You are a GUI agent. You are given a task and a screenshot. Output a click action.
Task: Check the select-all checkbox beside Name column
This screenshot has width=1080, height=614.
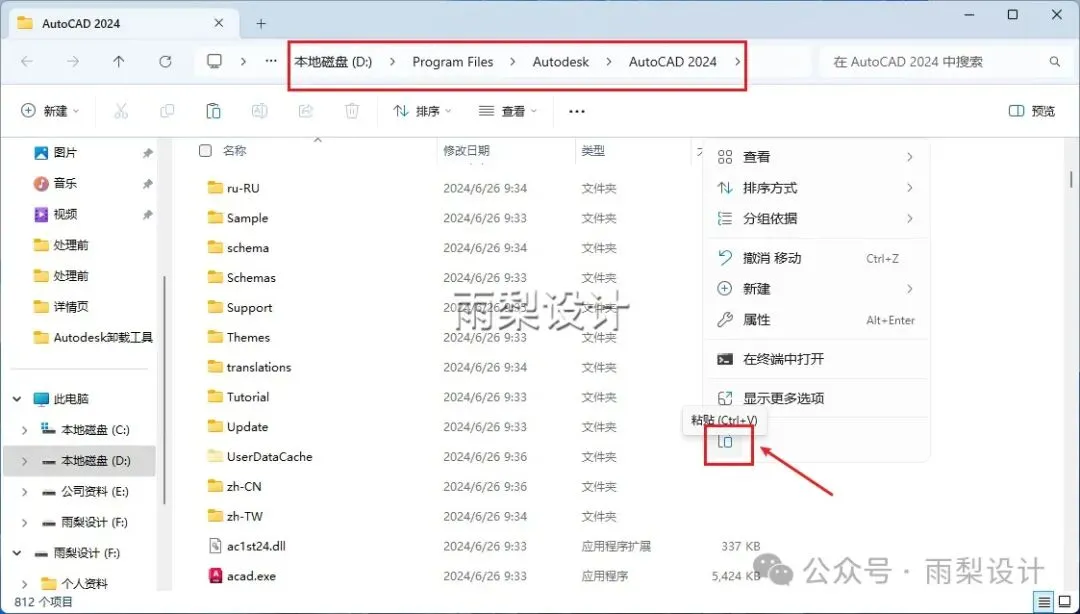pyautogui.click(x=205, y=150)
